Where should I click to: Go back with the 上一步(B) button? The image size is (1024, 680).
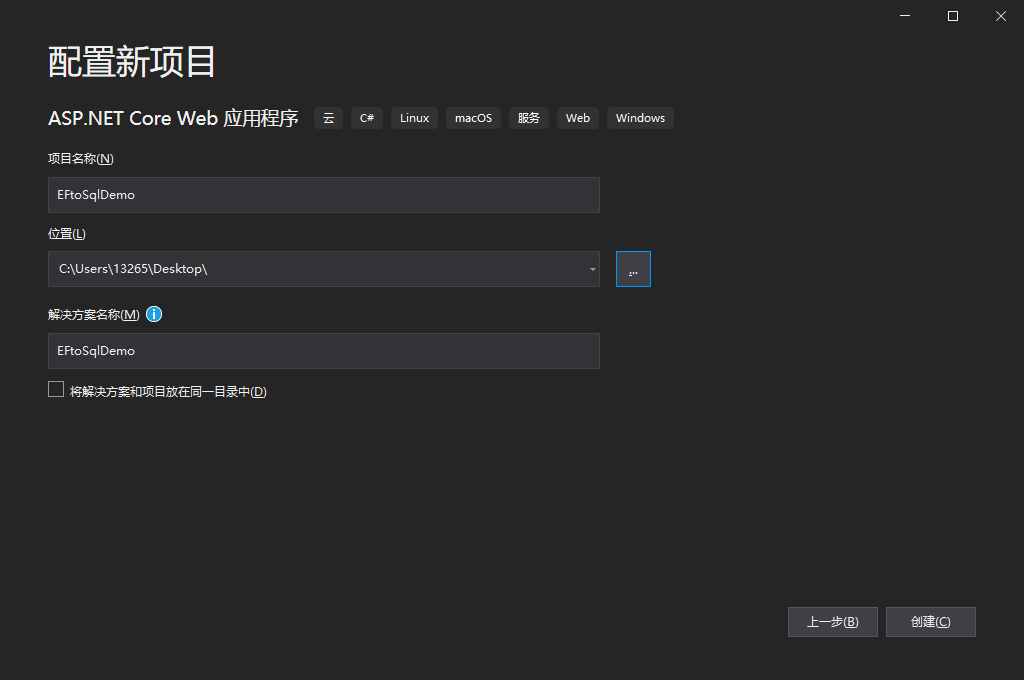(833, 622)
